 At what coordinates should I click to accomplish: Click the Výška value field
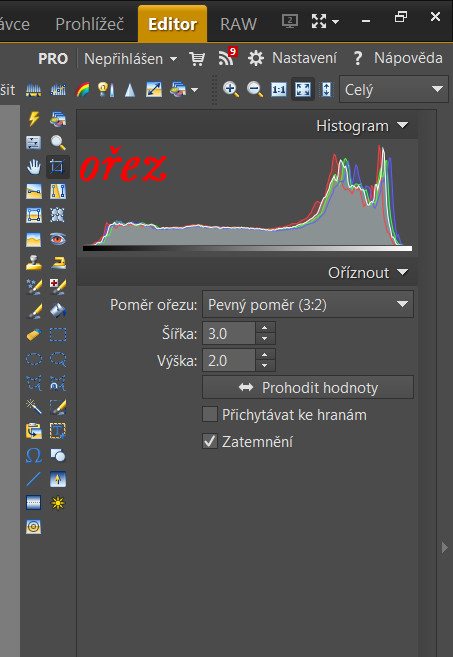pos(229,360)
